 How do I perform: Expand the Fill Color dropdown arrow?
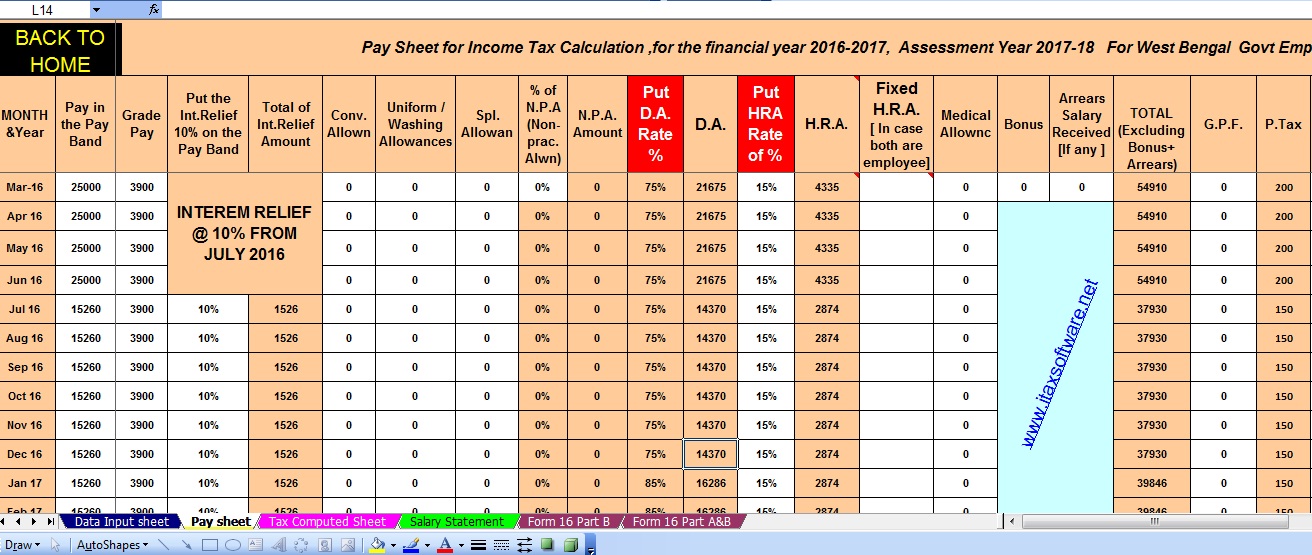[393, 545]
